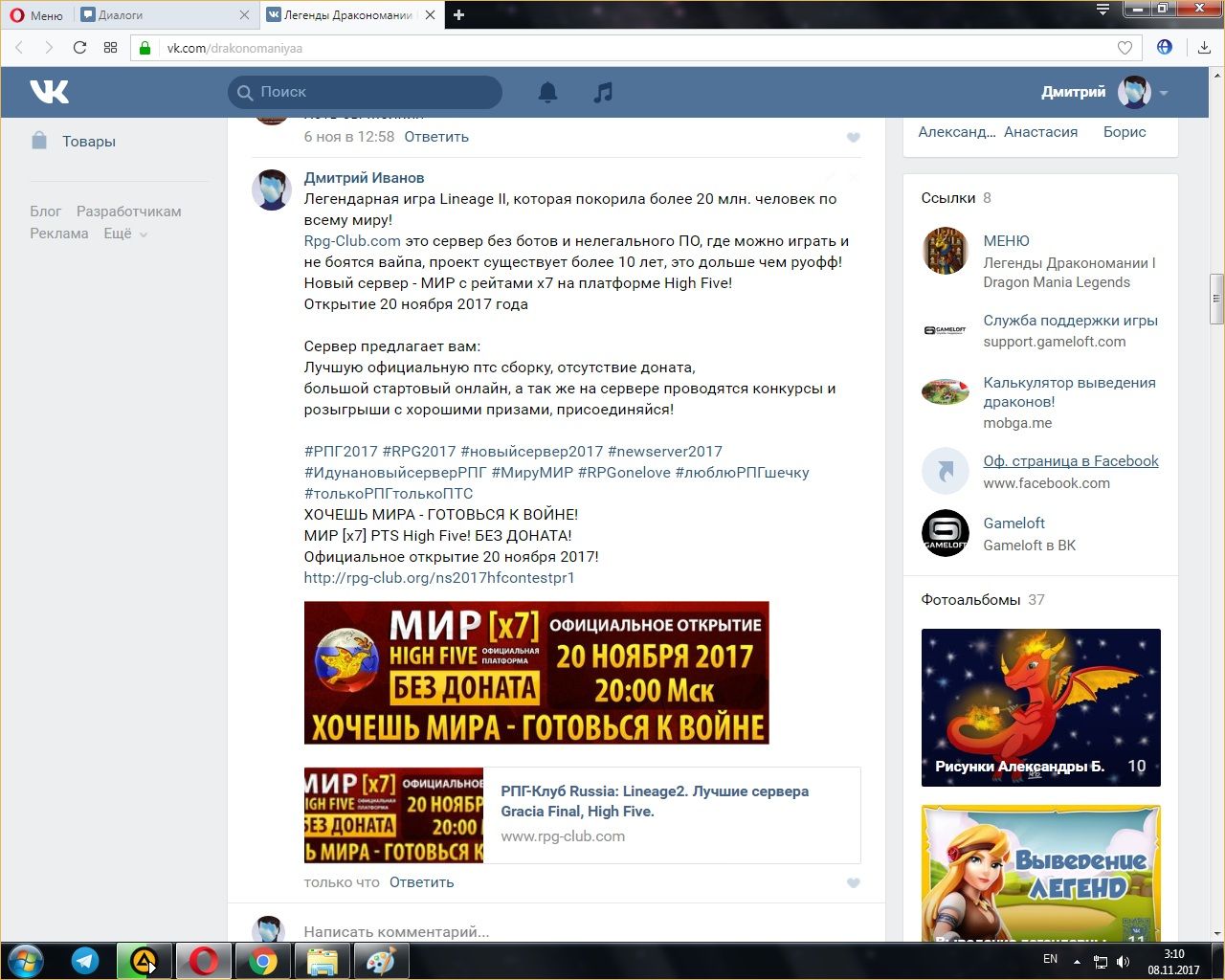
Task: Like the comment from 6 ноя
Action: [x=854, y=138]
